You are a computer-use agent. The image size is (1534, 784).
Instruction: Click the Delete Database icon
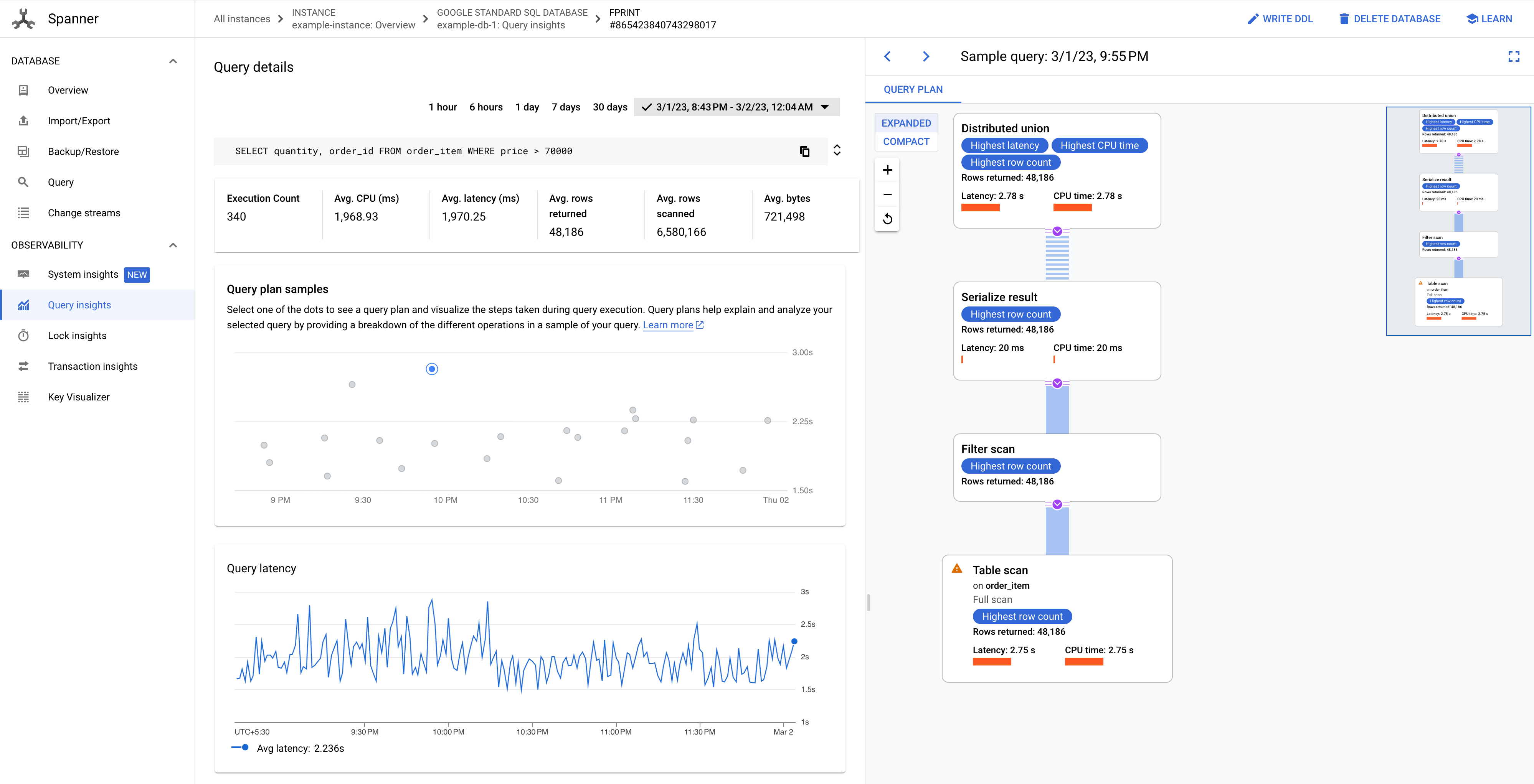pyautogui.click(x=1340, y=18)
